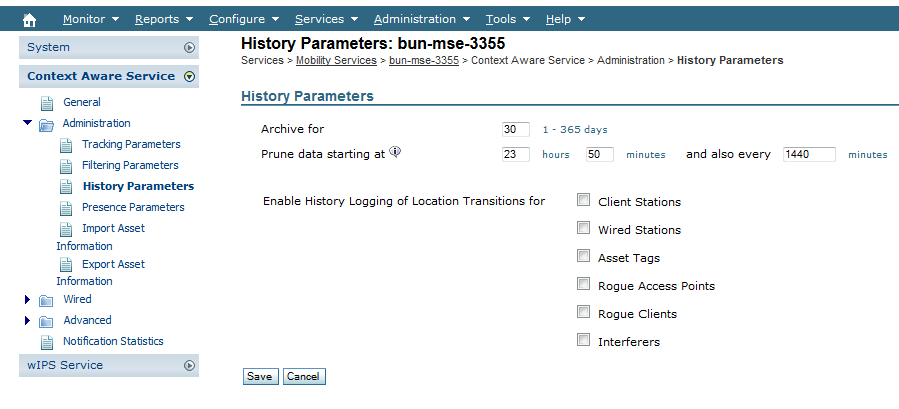This screenshot has height=409, width=899.
Task: Click the Home icon in navigation bar
Action: pos(29,19)
